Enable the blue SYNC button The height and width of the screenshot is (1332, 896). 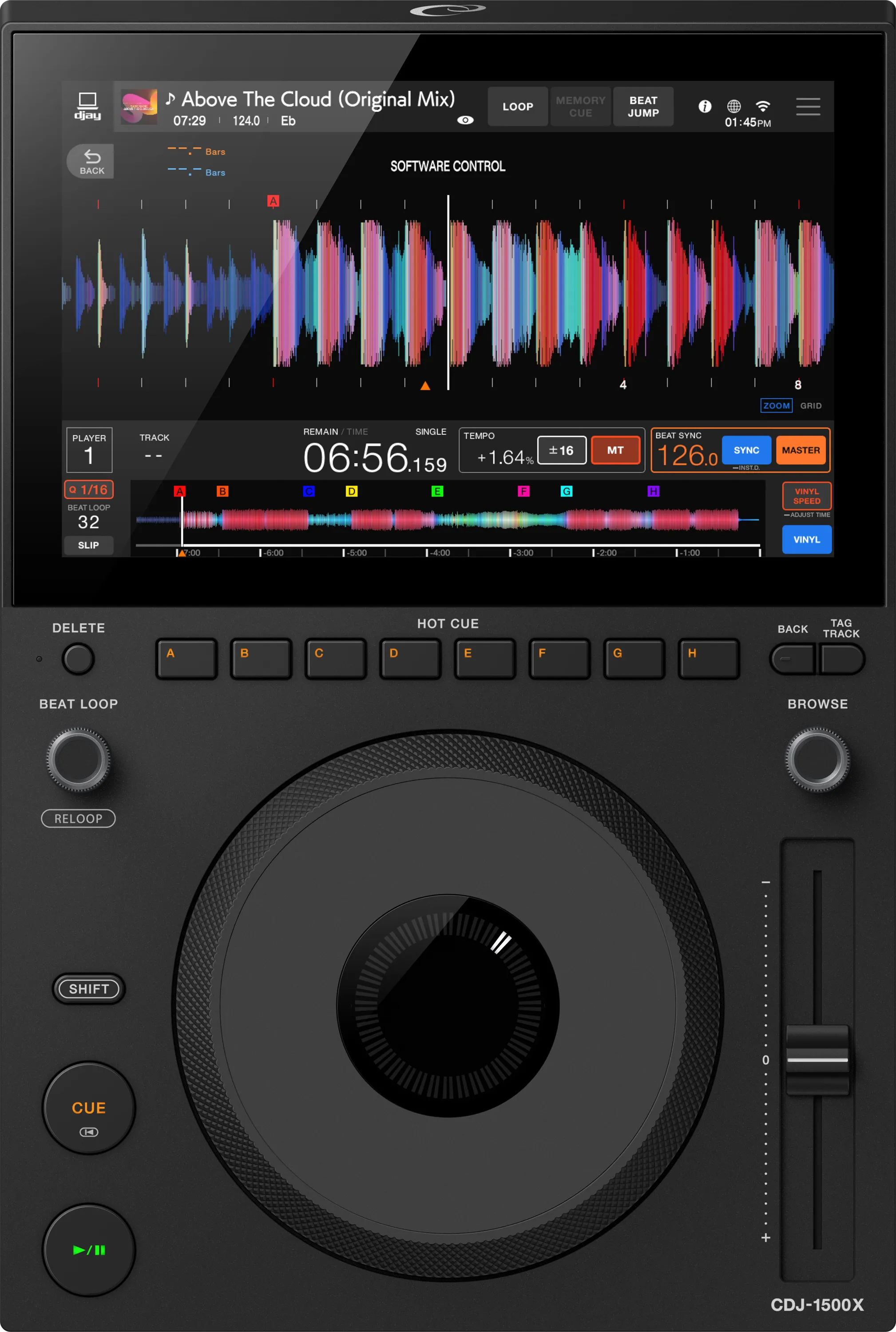[746, 450]
